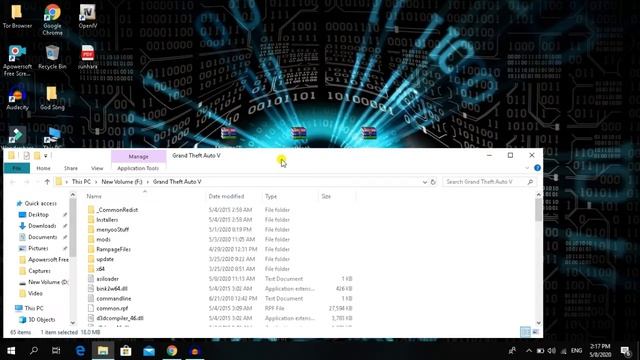
Task: Expand the ribbon chevron
Action: coord(527,168)
